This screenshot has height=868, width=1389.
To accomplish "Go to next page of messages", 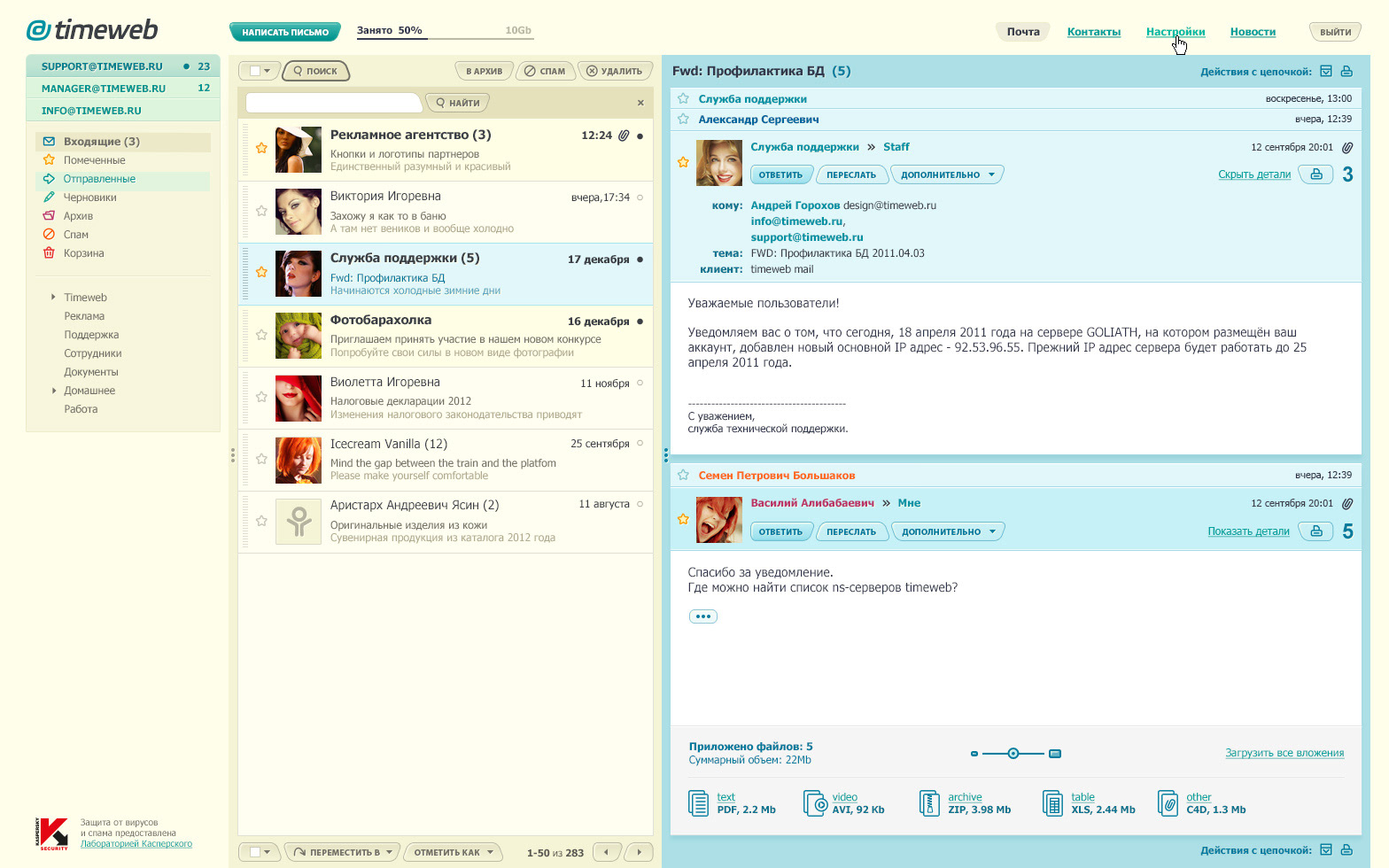I will pyautogui.click(x=639, y=852).
